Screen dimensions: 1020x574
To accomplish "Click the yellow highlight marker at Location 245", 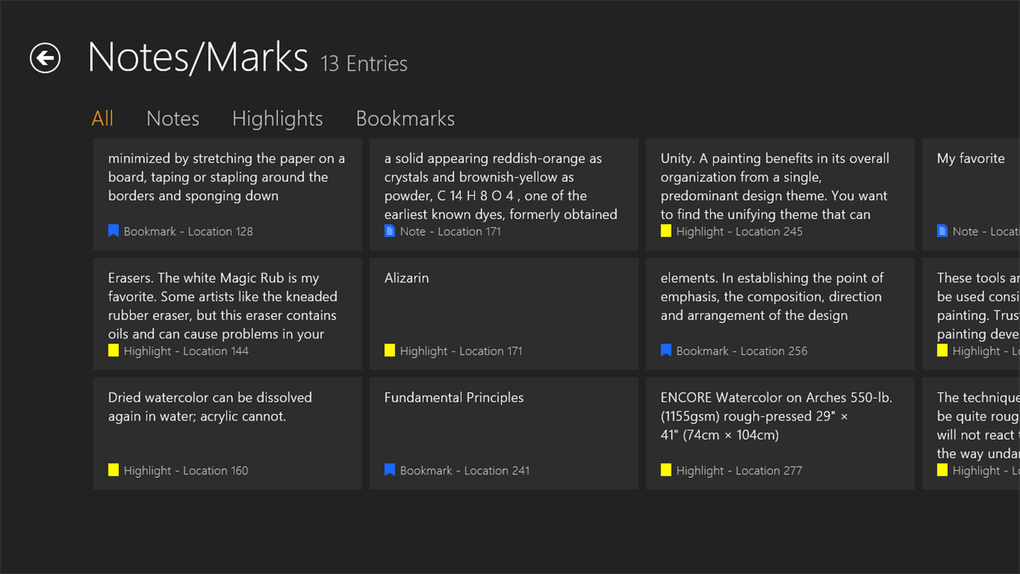I will (666, 231).
